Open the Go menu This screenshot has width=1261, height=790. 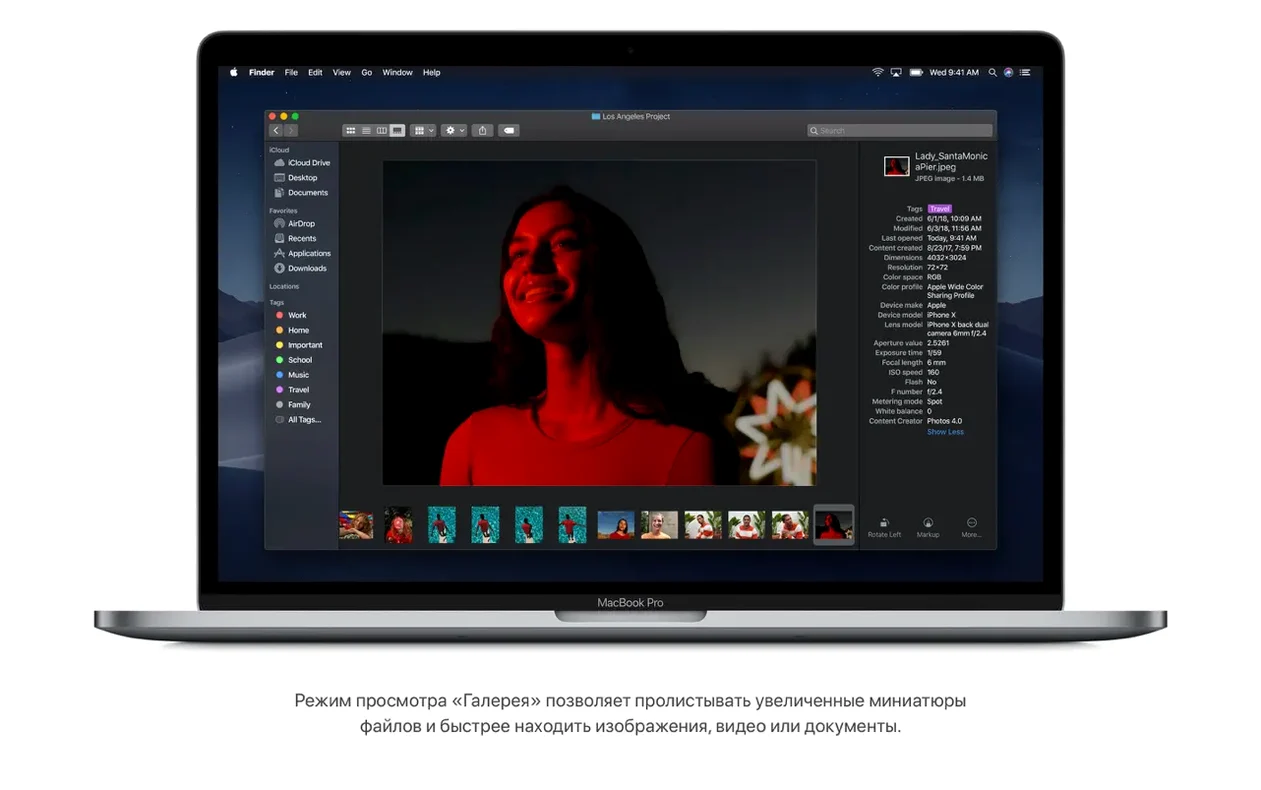click(367, 72)
